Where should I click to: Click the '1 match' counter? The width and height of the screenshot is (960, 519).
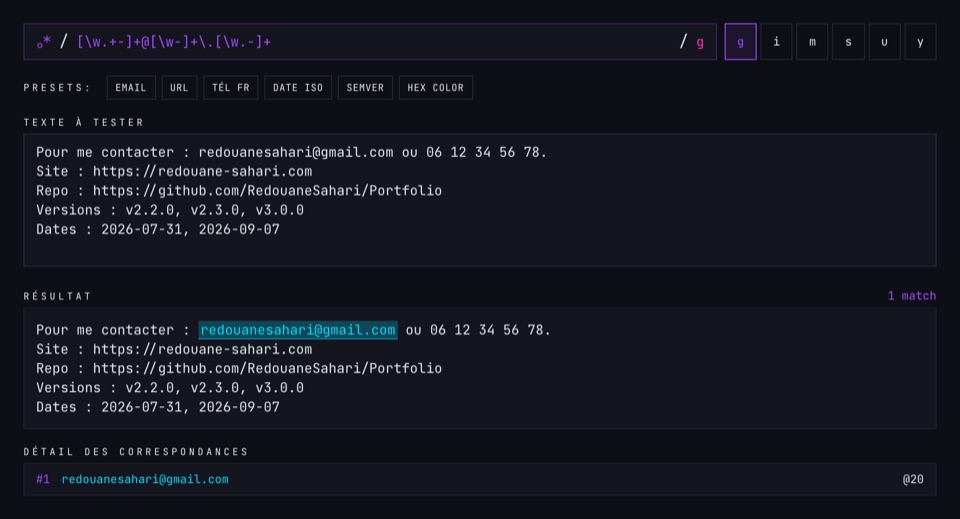point(912,296)
